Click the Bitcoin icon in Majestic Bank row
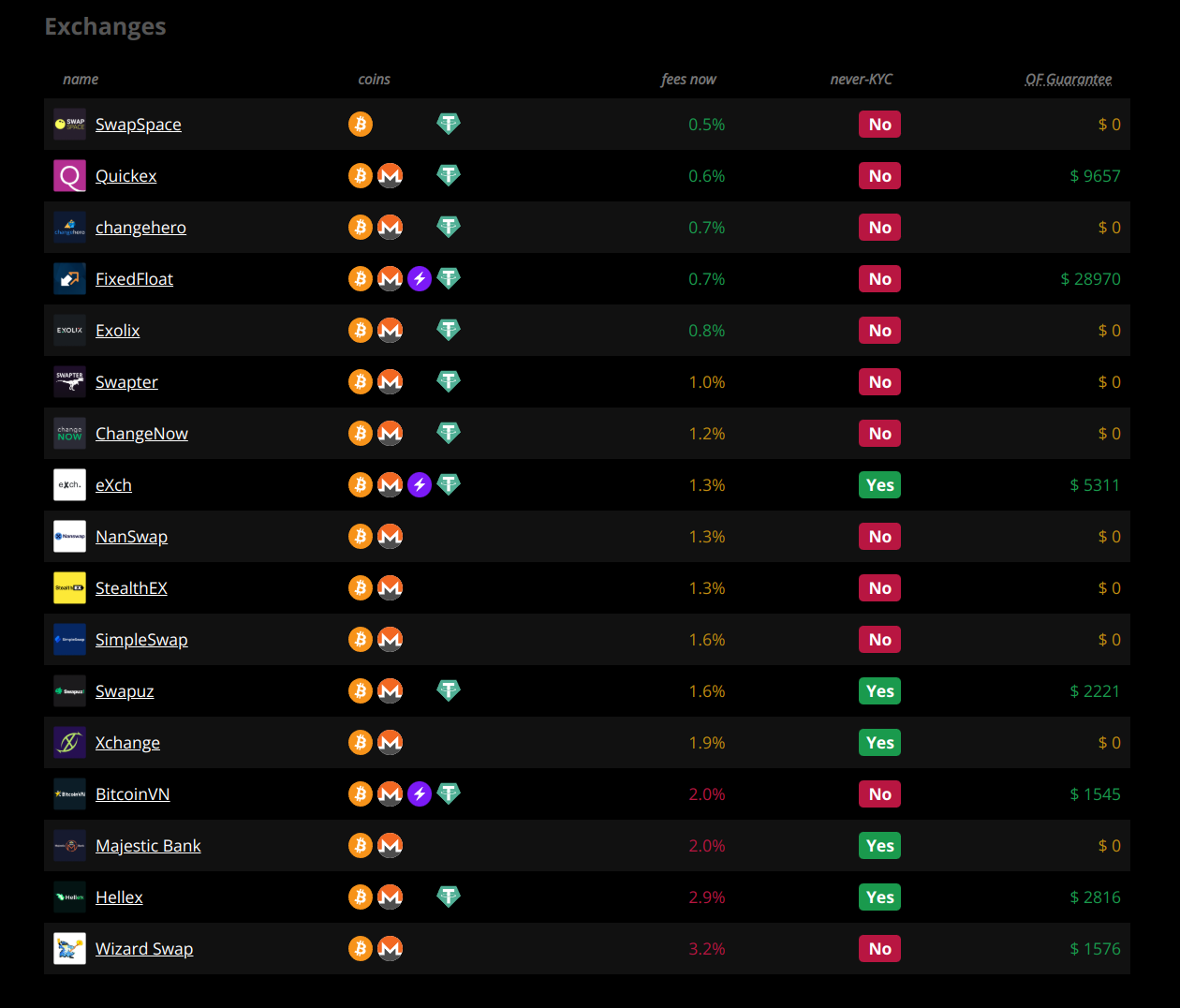This screenshot has height=1008, width=1180. coord(361,845)
